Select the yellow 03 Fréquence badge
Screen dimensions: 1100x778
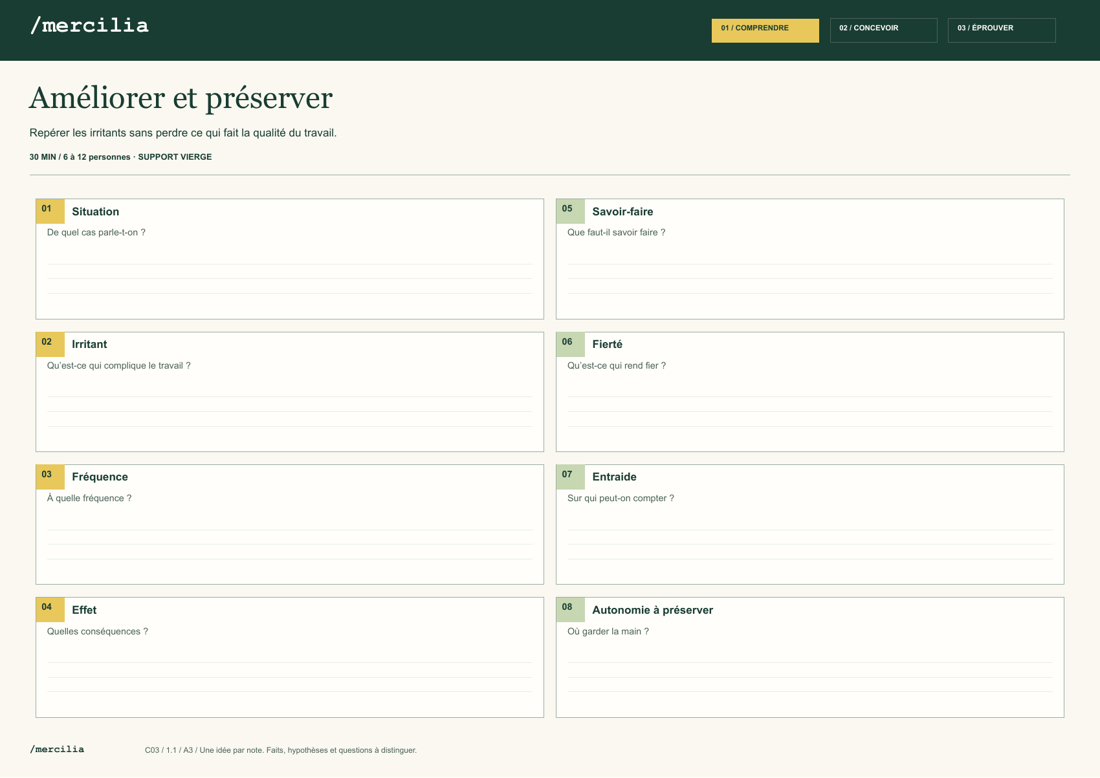pyautogui.click(x=50, y=477)
